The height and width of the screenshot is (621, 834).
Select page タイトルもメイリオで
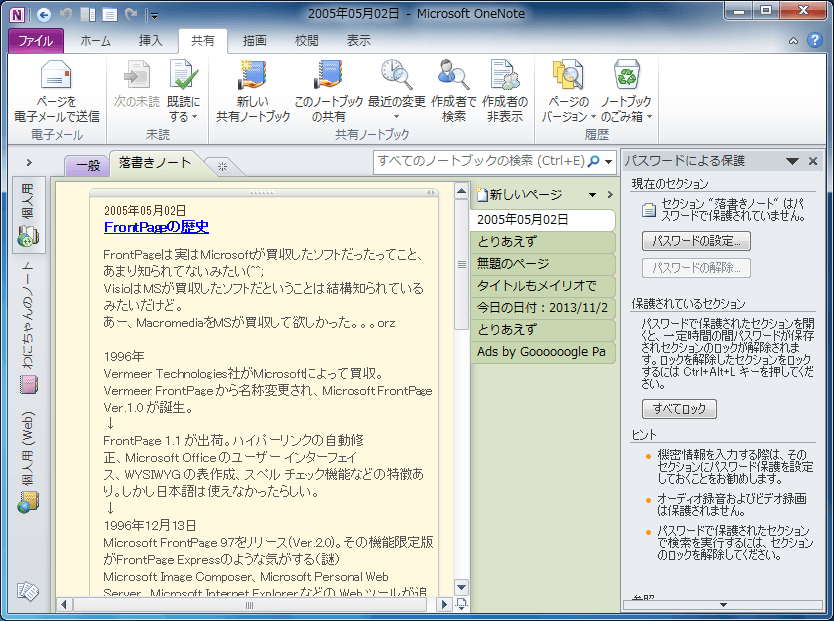tap(542, 286)
